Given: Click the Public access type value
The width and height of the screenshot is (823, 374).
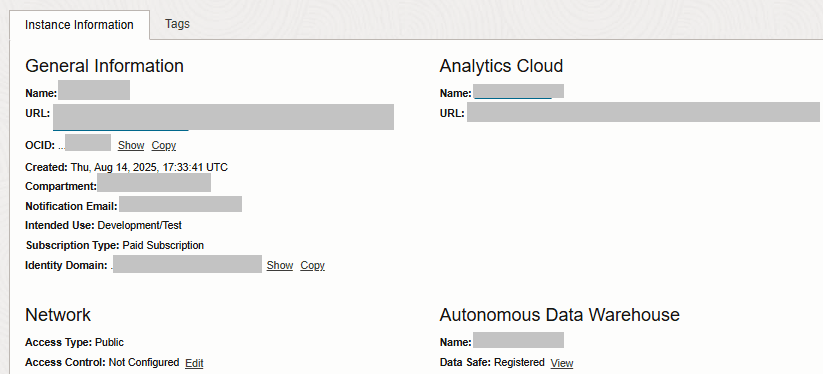Looking at the screenshot, I should (x=109, y=343).
